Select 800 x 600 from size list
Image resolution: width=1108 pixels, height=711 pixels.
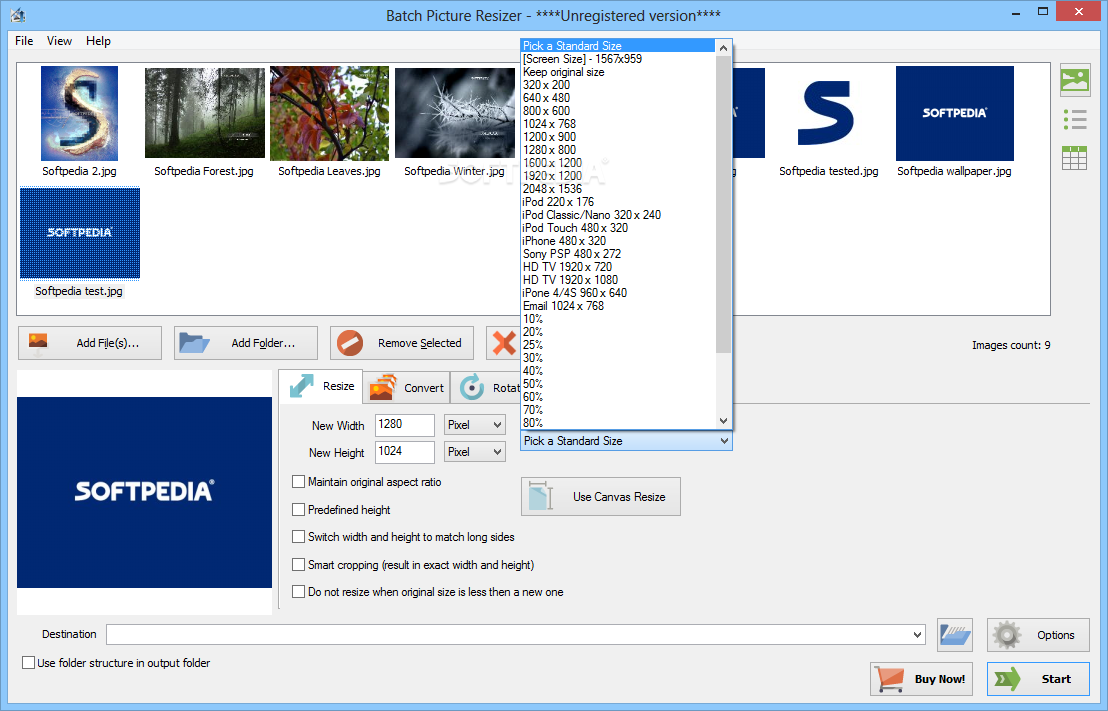tap(618, 111)
